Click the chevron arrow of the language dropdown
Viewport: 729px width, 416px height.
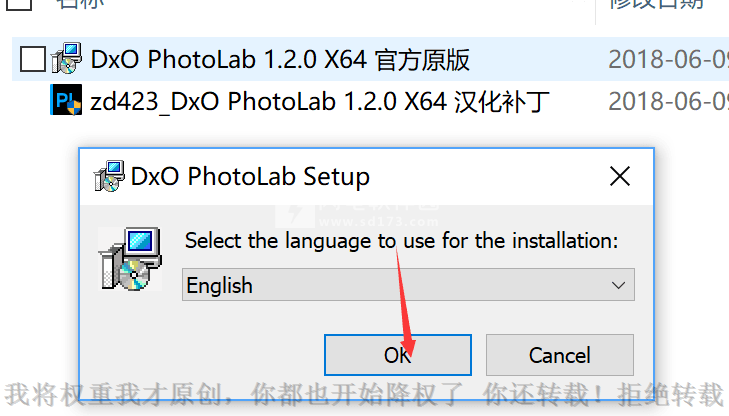pyautogui.click(x=618, y=285)
